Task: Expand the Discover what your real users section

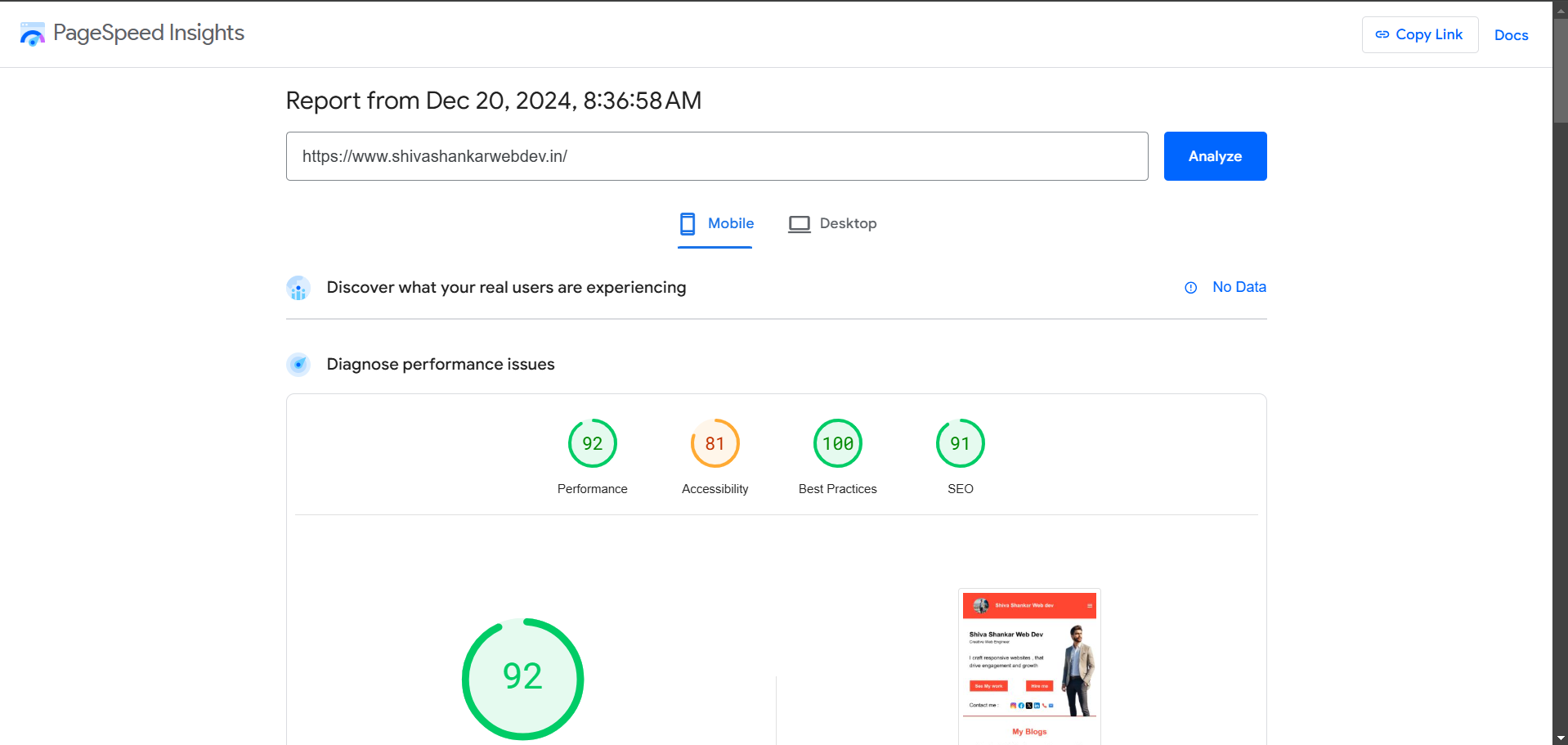Action: [506, 287]
